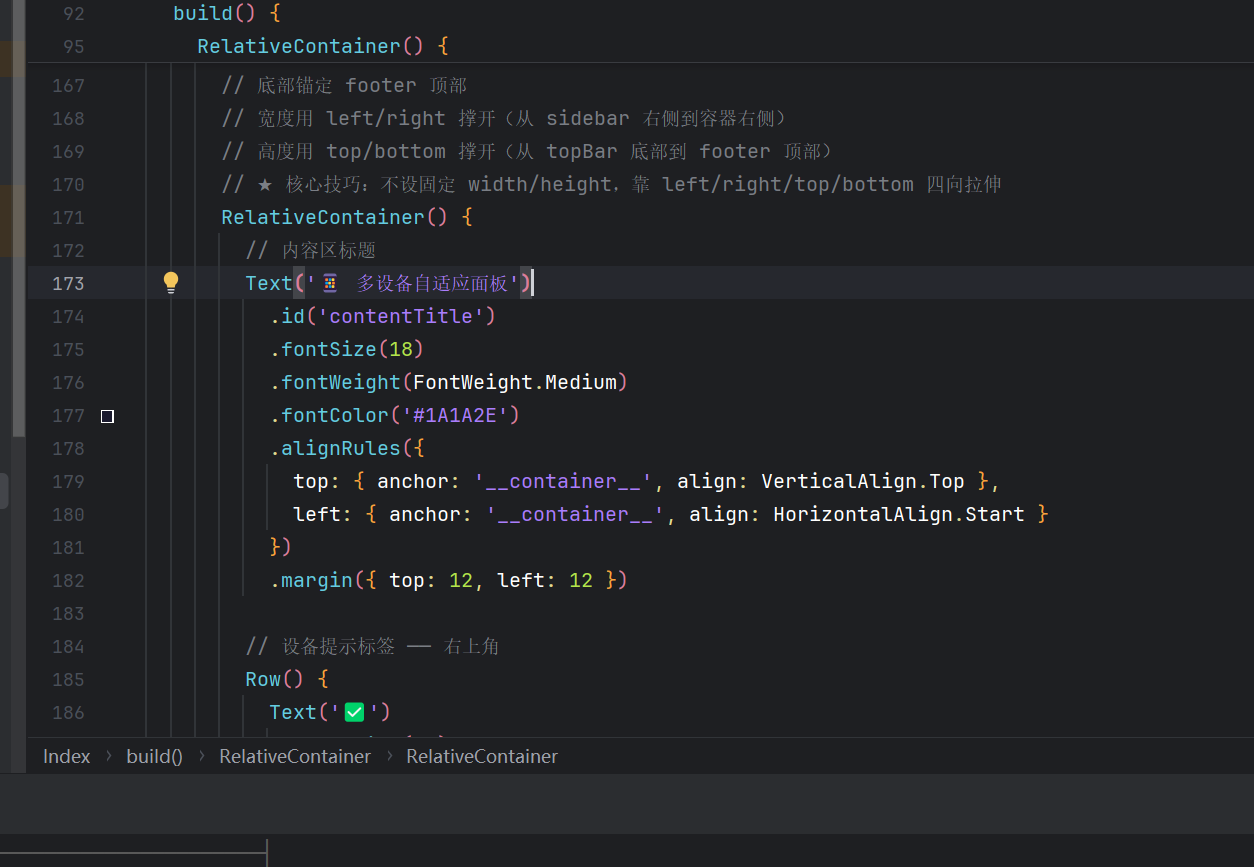Select the Index breadcrumb
This screenshot has height=867, width=1254.
67,757
